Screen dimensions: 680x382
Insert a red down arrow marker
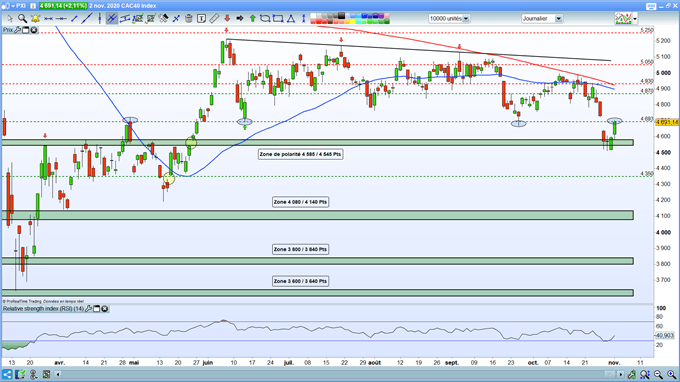(227, 19)
